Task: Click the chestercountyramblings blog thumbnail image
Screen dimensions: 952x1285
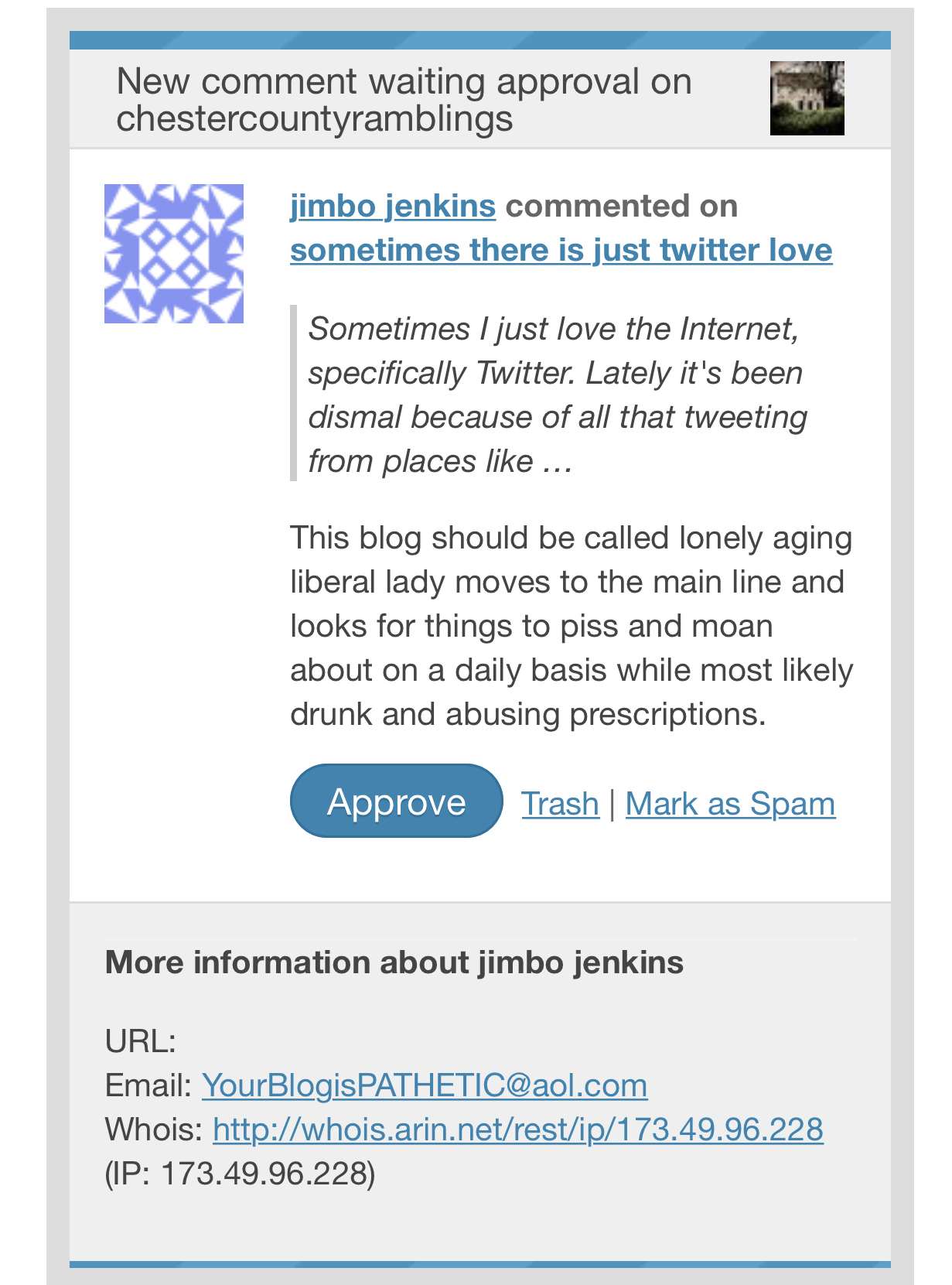Action: tap(807, 98)
